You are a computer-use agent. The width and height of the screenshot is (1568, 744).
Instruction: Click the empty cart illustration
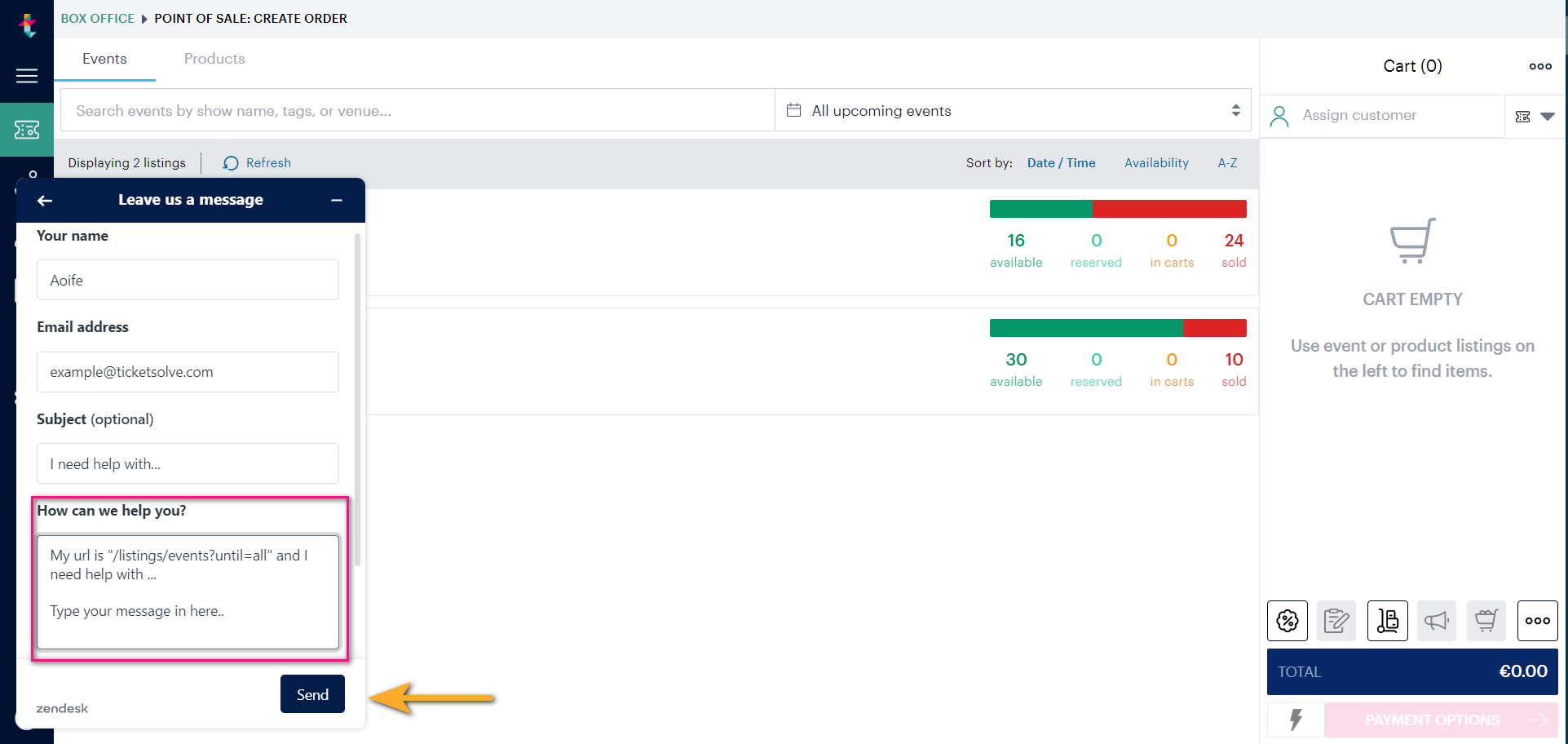coord(1412,241)
